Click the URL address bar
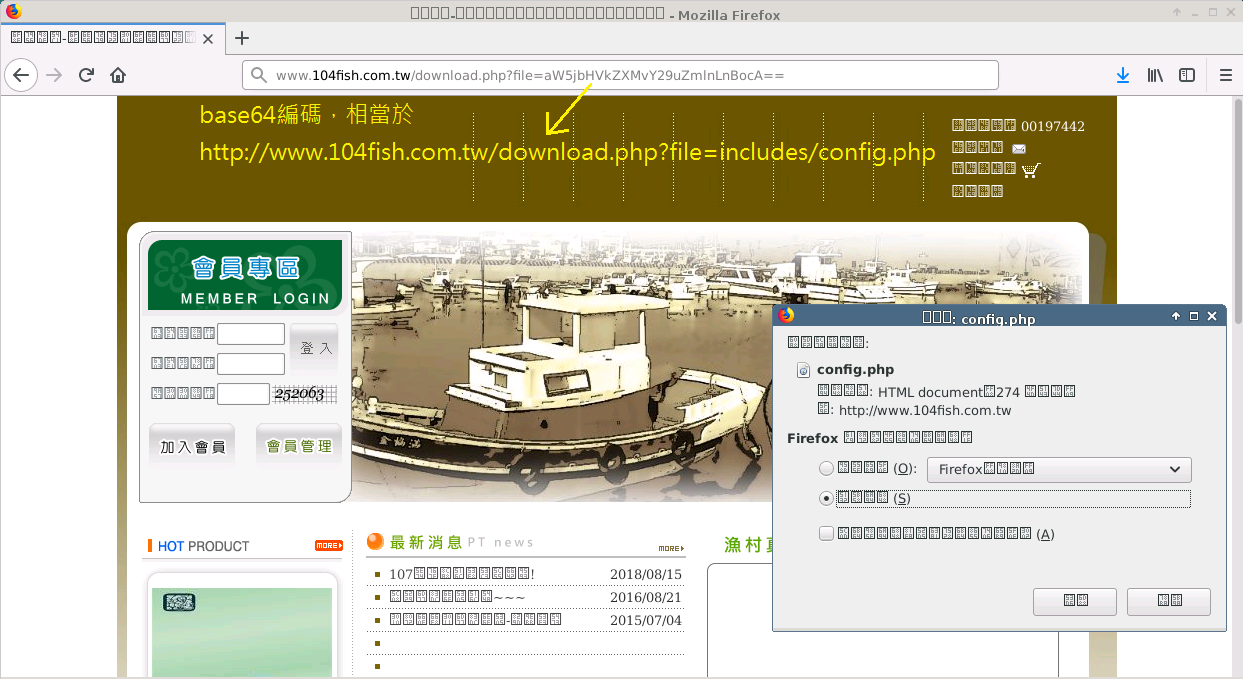Screen dimensions: 1243x679 tap(620, 75)
